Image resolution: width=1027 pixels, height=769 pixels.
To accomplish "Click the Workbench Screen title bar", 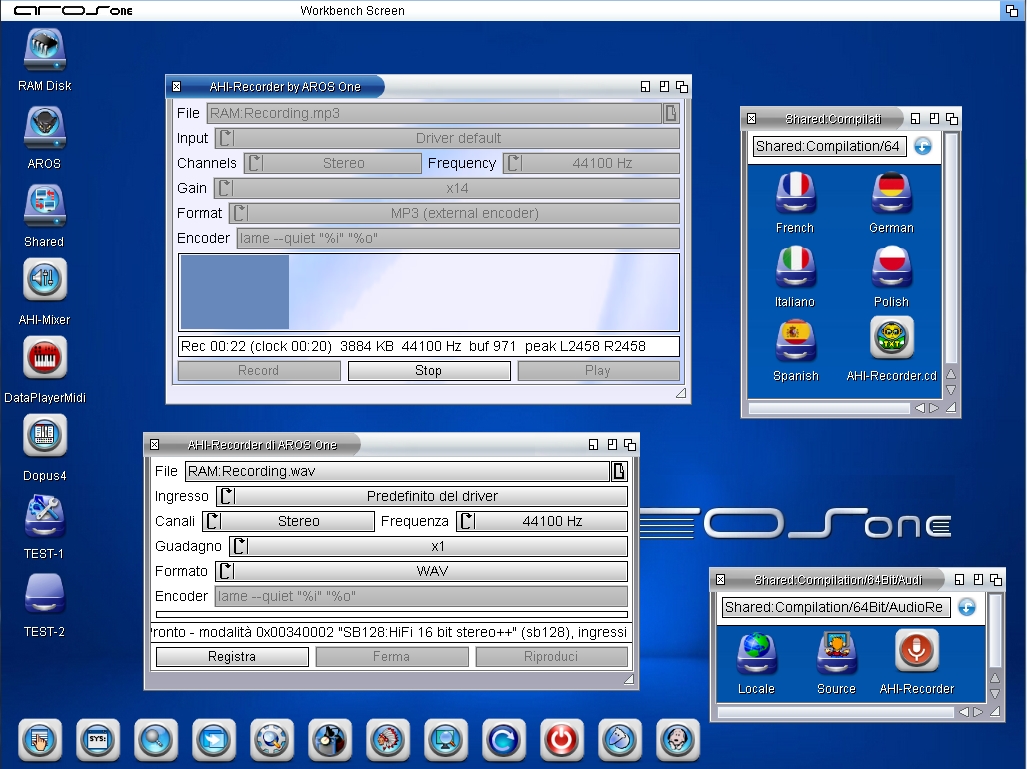I will coord(500,10).
